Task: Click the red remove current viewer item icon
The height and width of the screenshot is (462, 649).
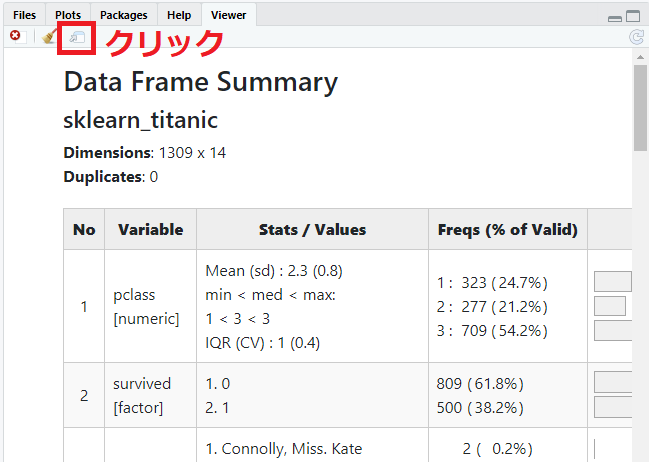Action: (15, 37)
